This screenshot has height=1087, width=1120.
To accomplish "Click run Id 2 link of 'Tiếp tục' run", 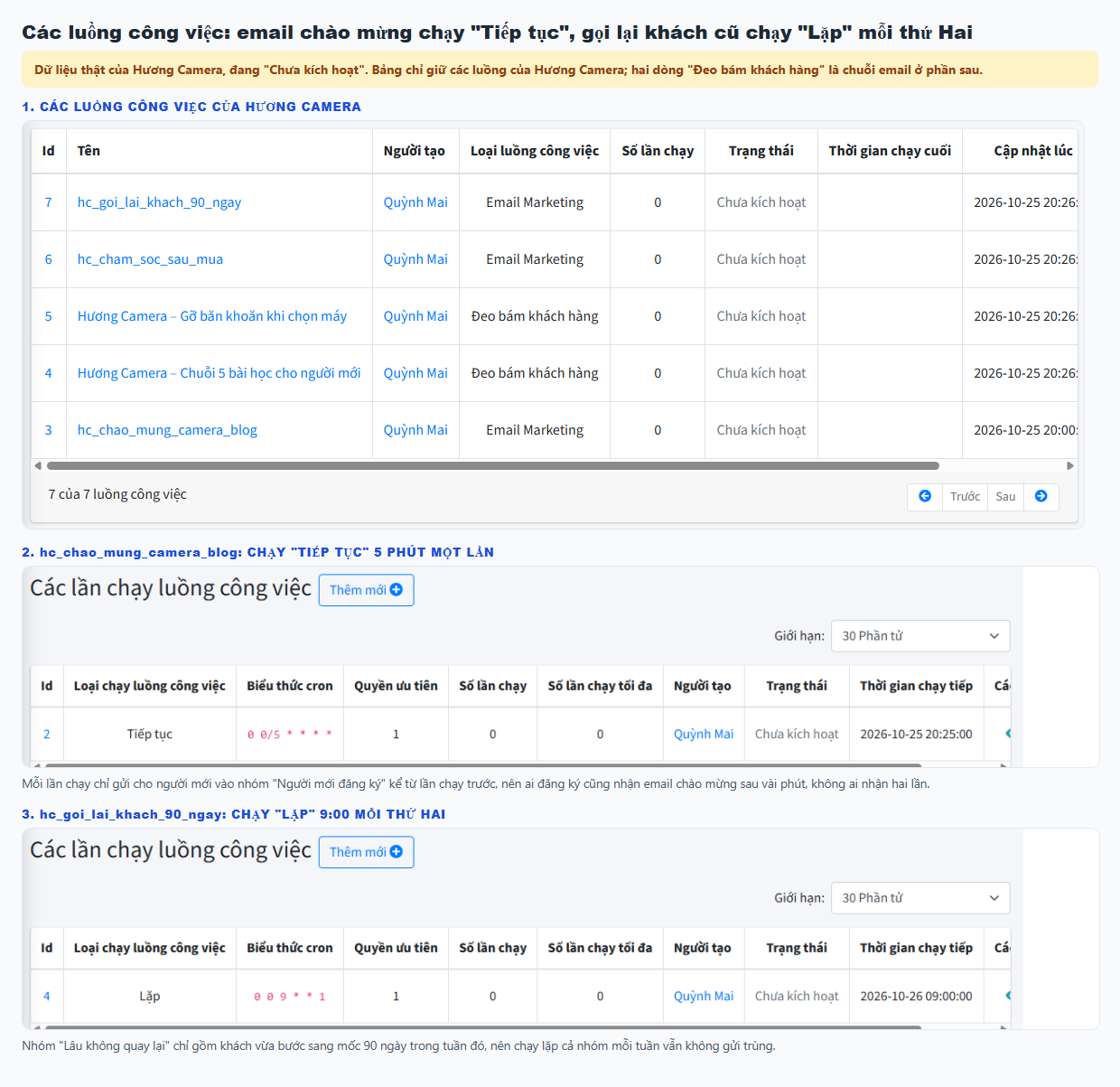I will tap(47, 735).
